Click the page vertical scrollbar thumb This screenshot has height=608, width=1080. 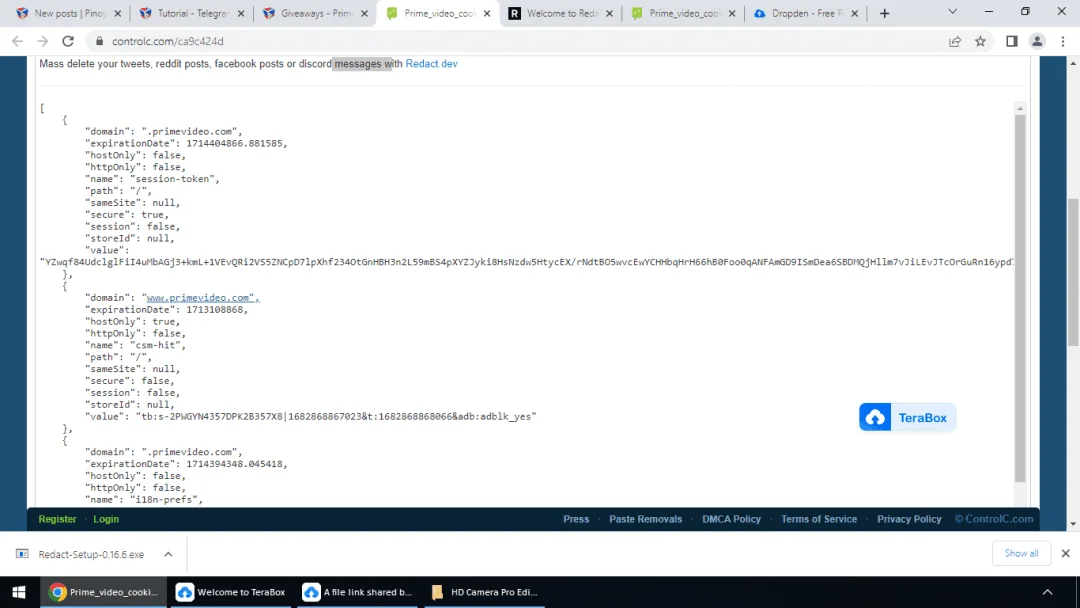coord(1073,272)
